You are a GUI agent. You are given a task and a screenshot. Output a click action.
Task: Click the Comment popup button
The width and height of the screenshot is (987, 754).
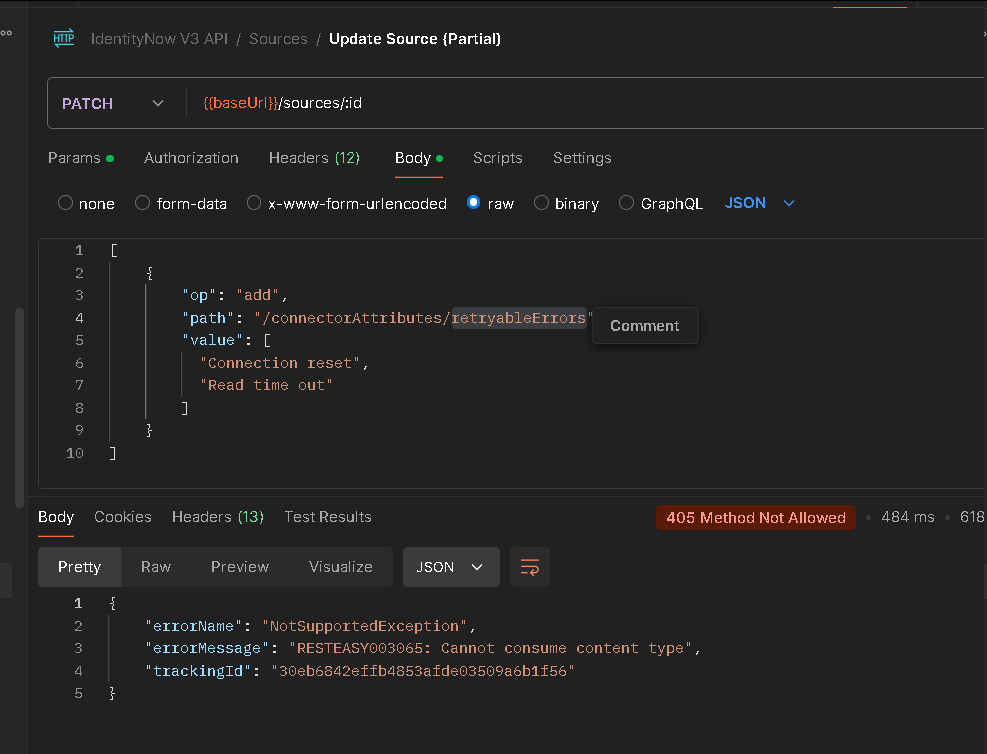[645, 326]
